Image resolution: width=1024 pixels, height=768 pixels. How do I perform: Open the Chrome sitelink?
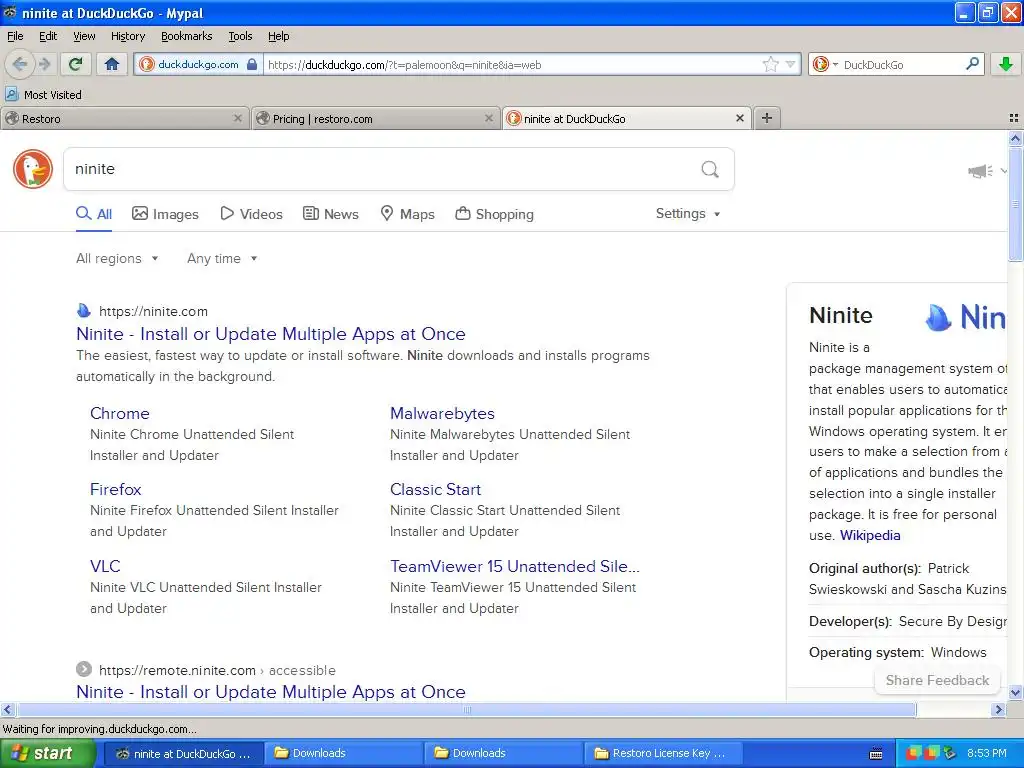pos(120,413)
